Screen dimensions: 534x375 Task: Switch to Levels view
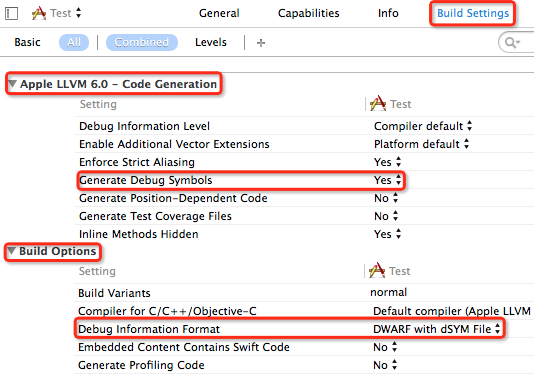click(211, 42)
